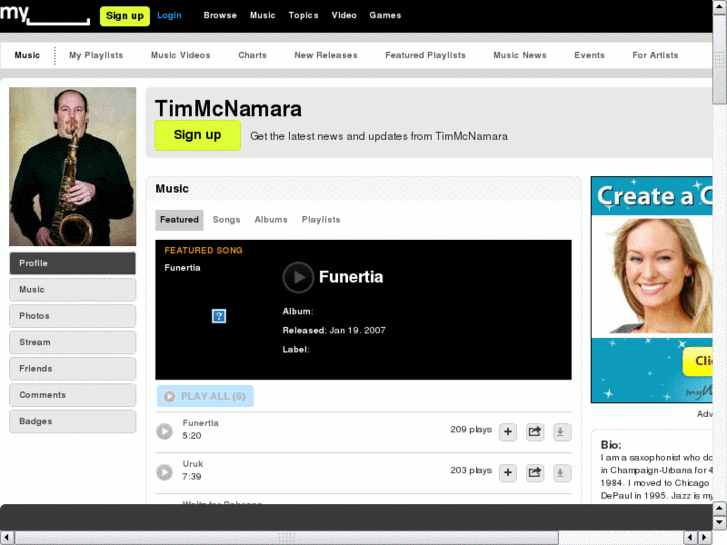Viewport: 727px width, 545px height.
Task: Click the Funertia song title in black panel
Action: click(351, 277)
